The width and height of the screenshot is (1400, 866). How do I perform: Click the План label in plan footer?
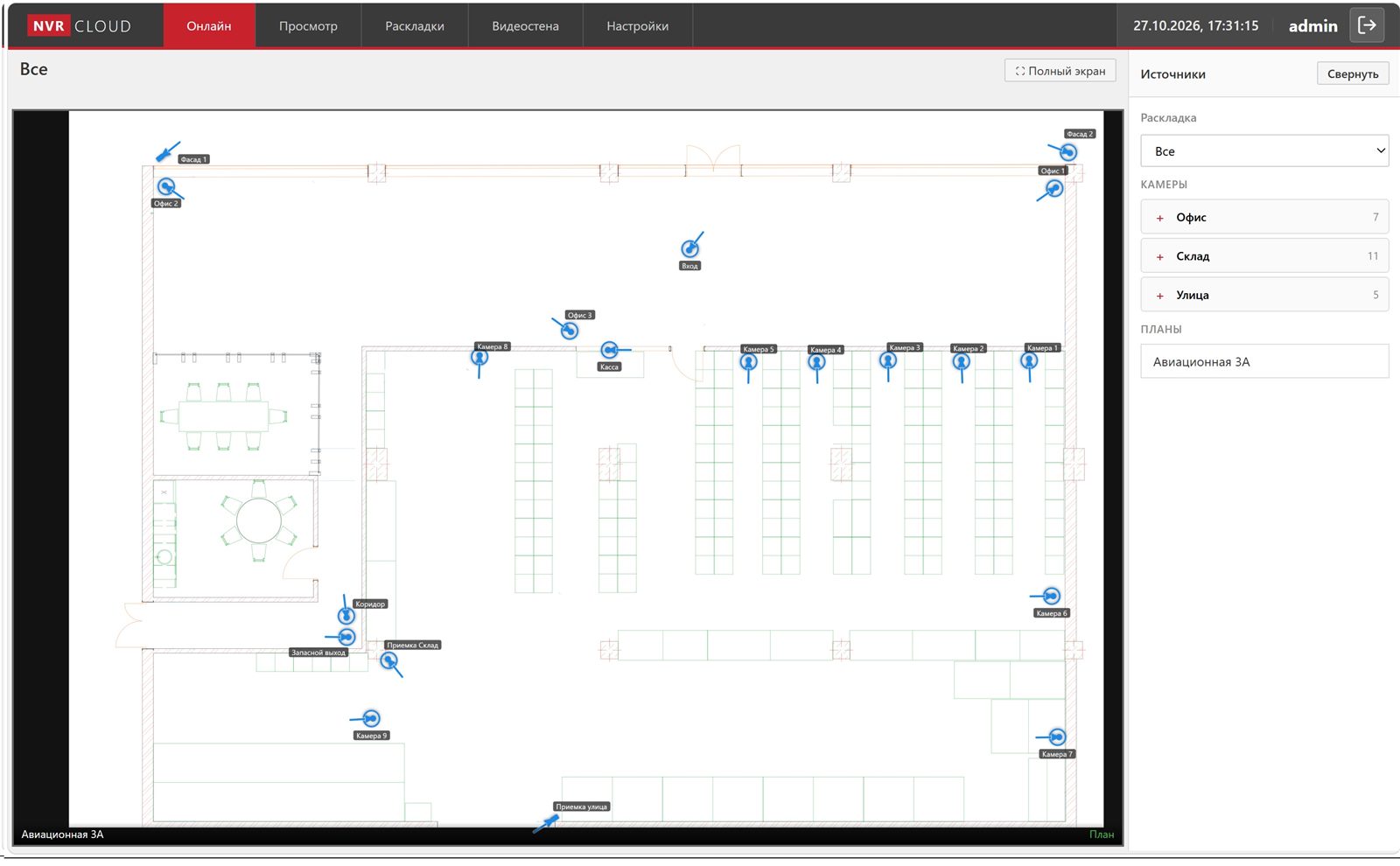(x=1102, y=835)
